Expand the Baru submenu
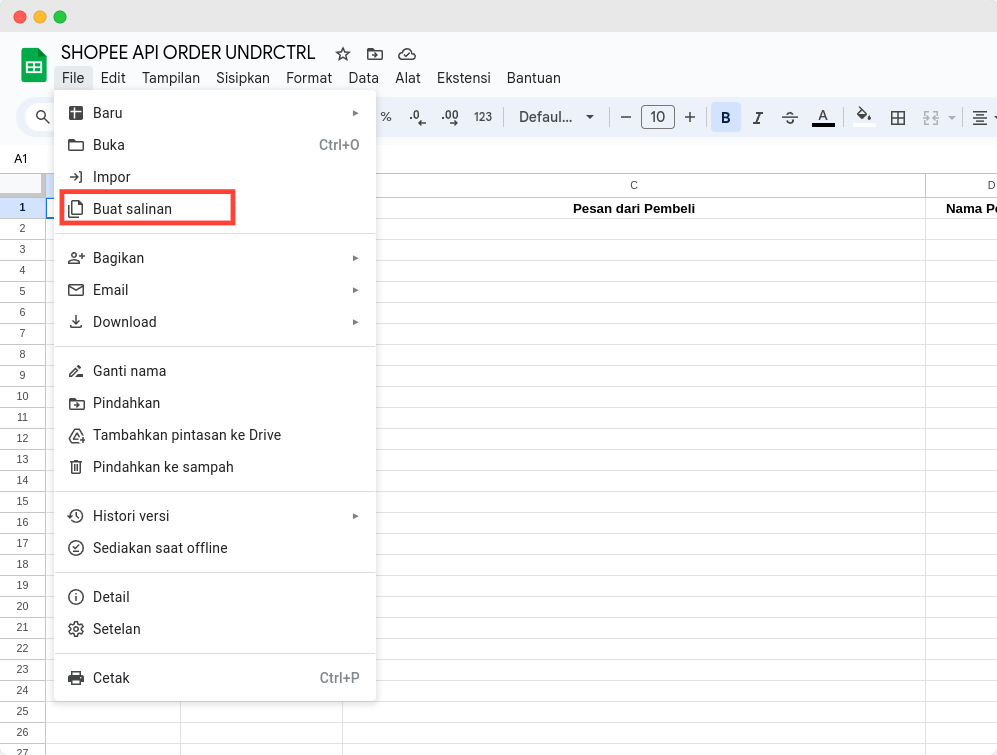 pos(215,113)
